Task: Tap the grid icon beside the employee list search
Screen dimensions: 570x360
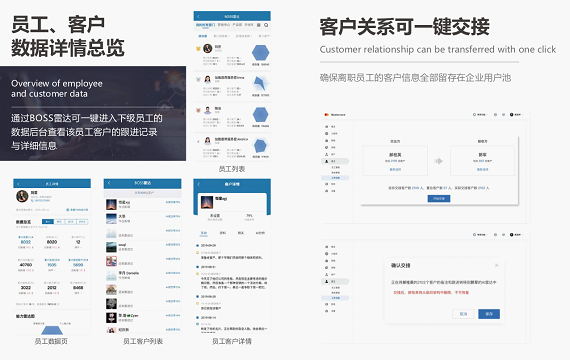Action: pos(259,25)
